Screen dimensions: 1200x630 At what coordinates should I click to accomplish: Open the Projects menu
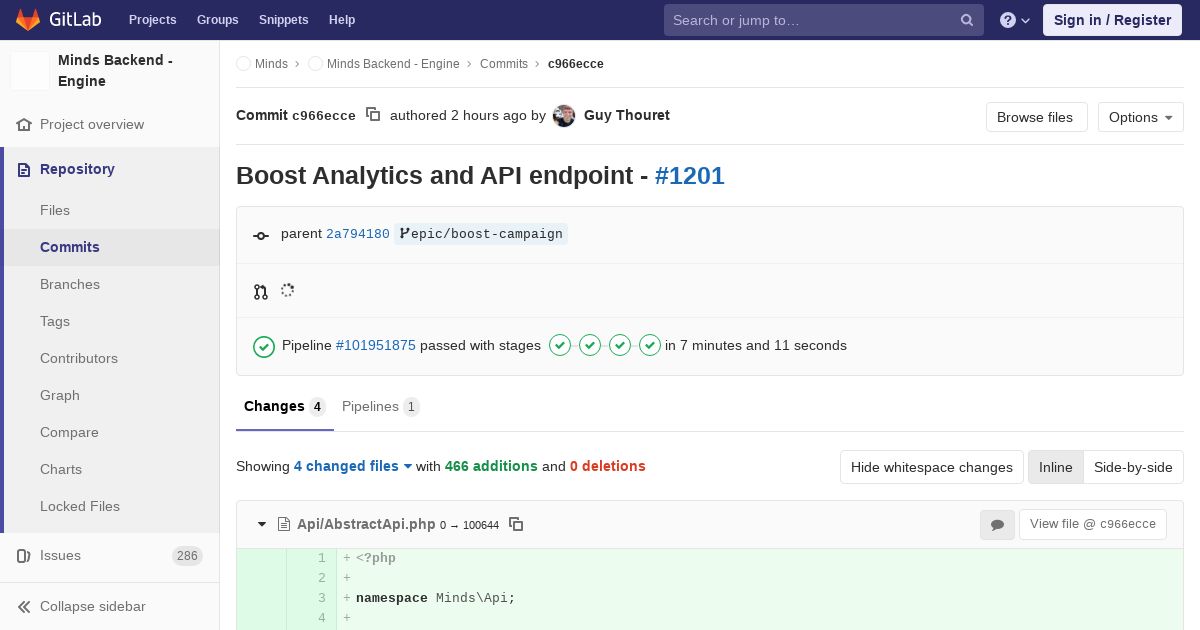(152, 20)
